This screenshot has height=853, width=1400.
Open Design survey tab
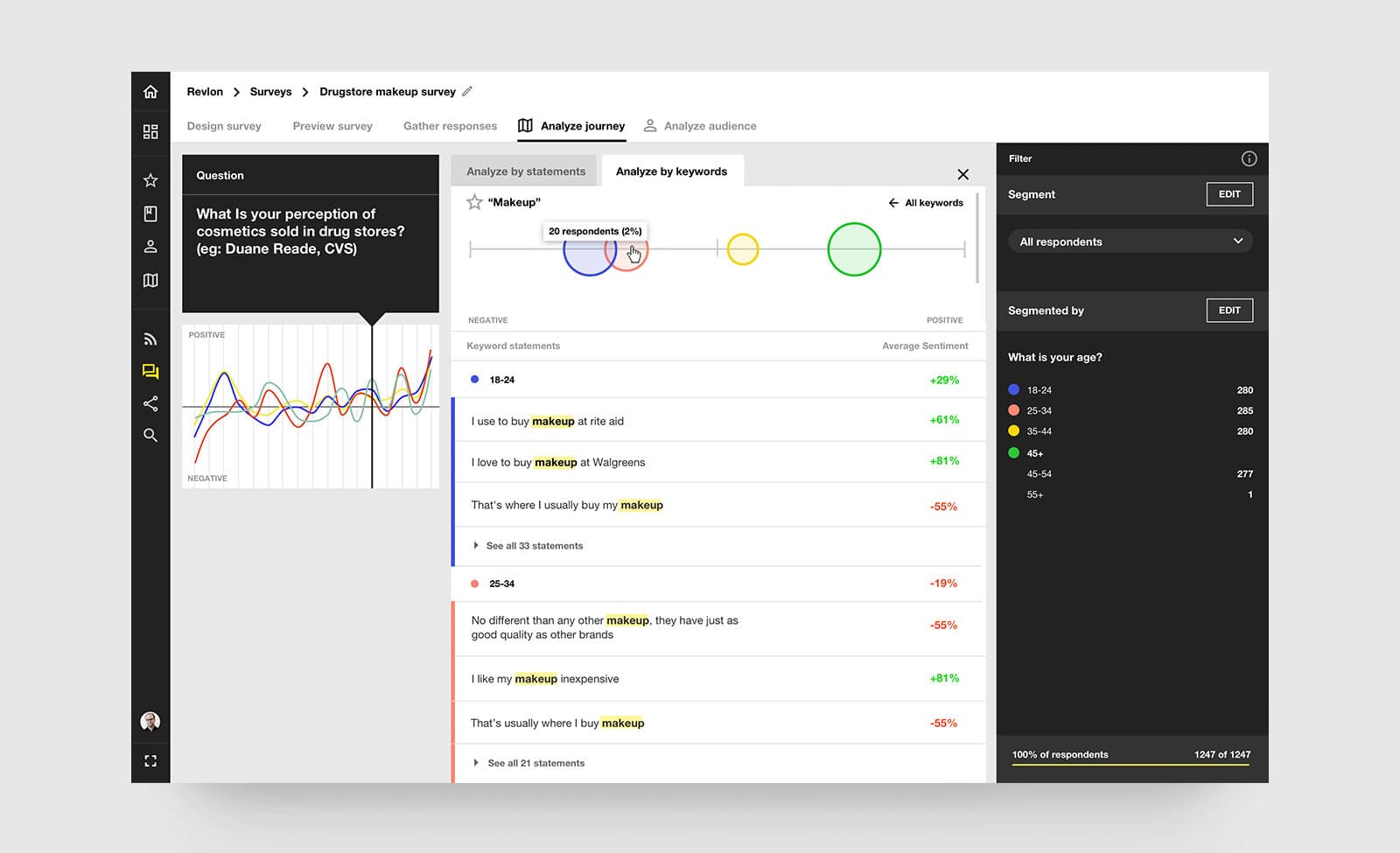224,126
